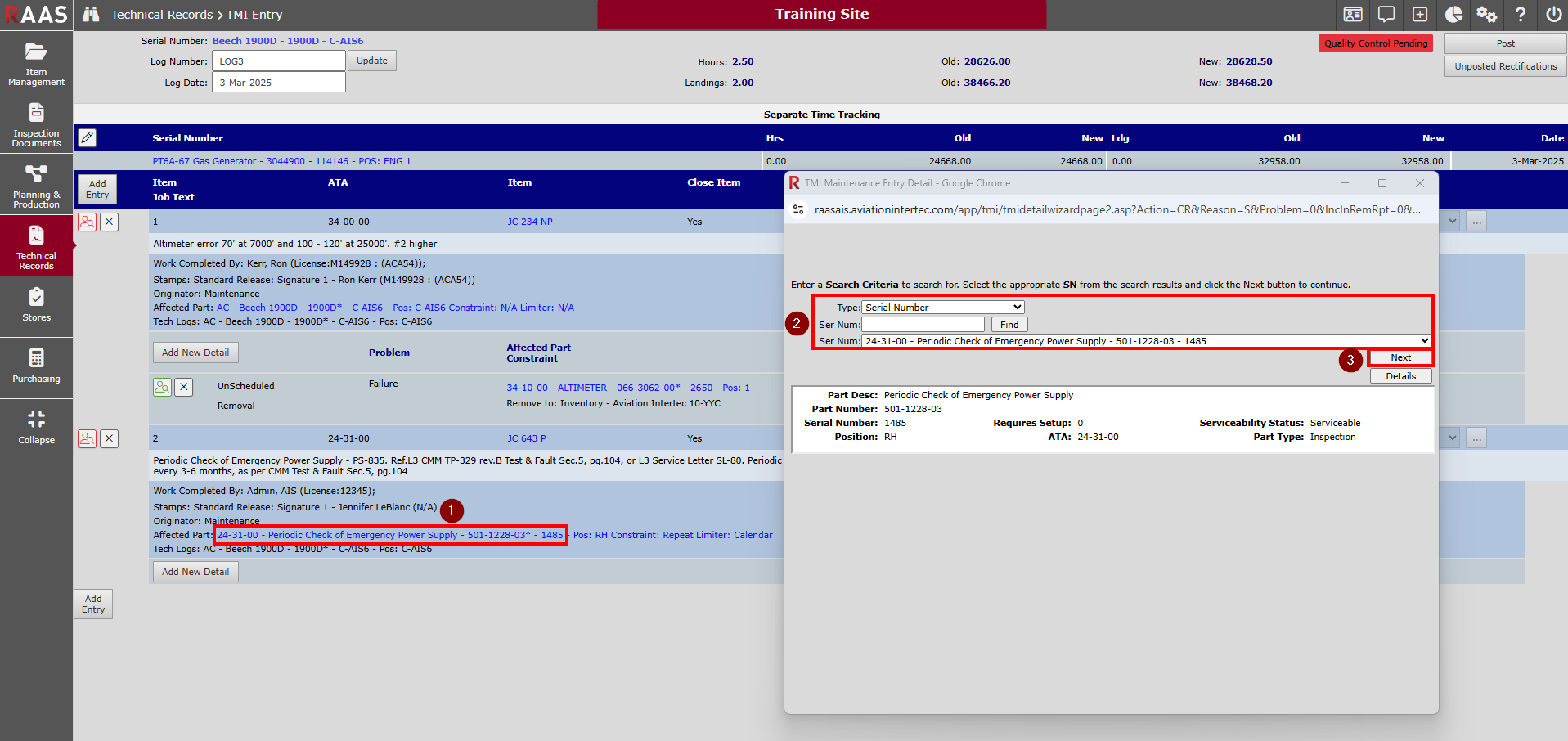Go to Stores in the sidebar

pos(36,304)
